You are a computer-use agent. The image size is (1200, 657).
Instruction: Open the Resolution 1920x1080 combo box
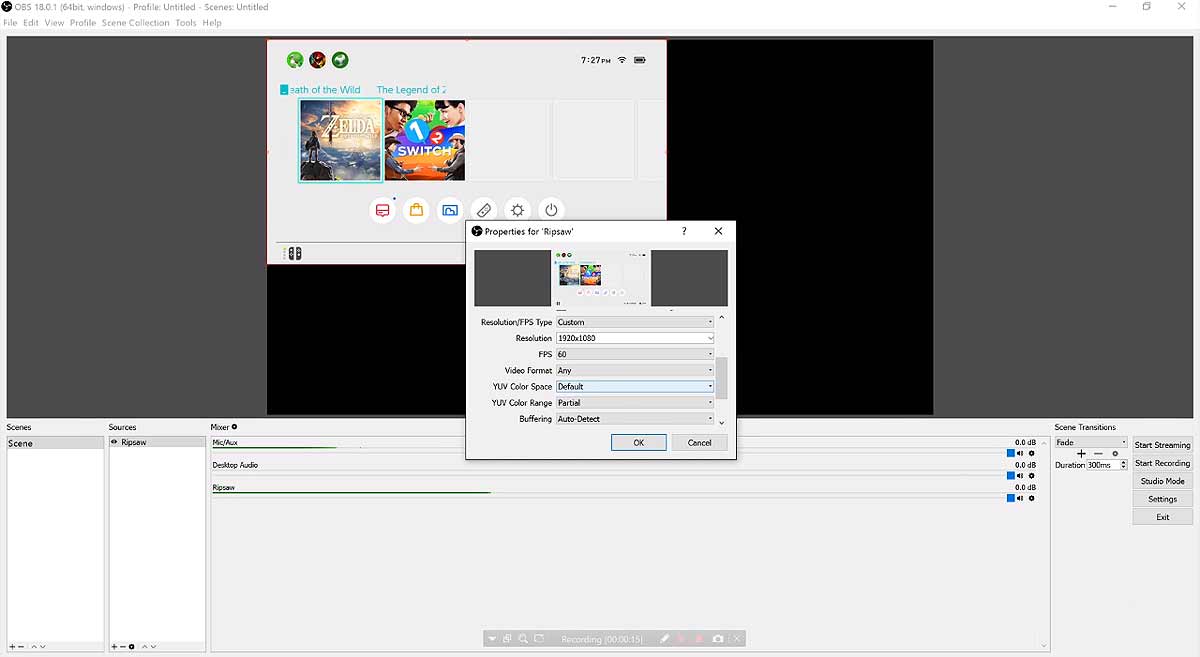click(x=635, y=338)
